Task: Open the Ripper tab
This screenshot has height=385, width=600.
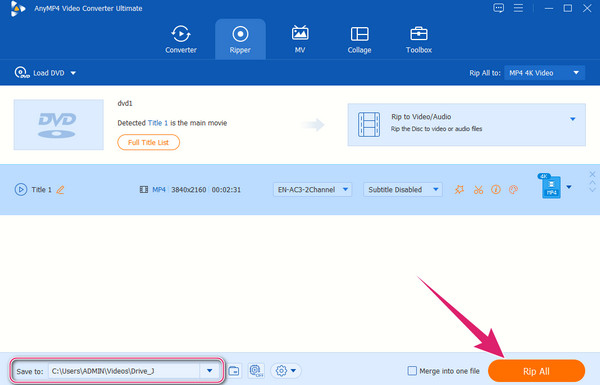Action: coord(240,39)
